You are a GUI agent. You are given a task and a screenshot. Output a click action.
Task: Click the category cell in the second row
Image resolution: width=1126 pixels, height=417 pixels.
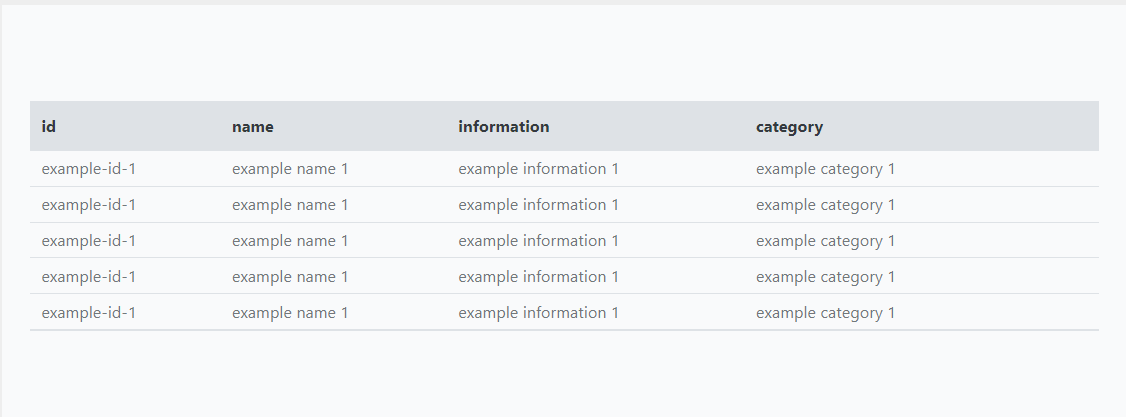[x=826, y=205]
